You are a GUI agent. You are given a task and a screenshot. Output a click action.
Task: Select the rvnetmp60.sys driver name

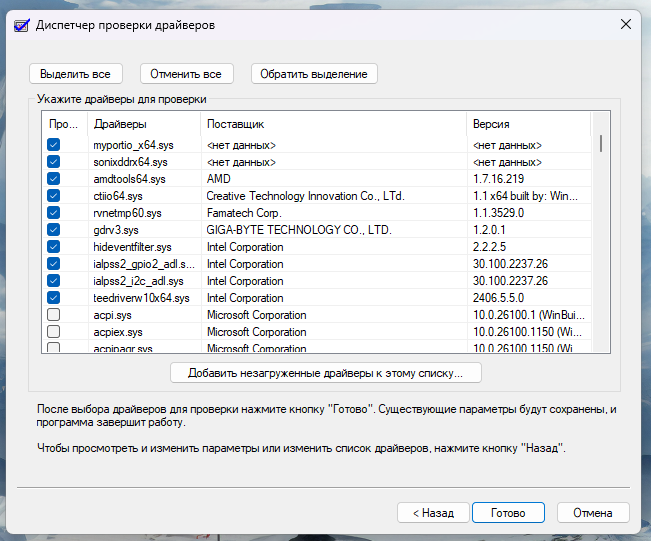[127, 213]
